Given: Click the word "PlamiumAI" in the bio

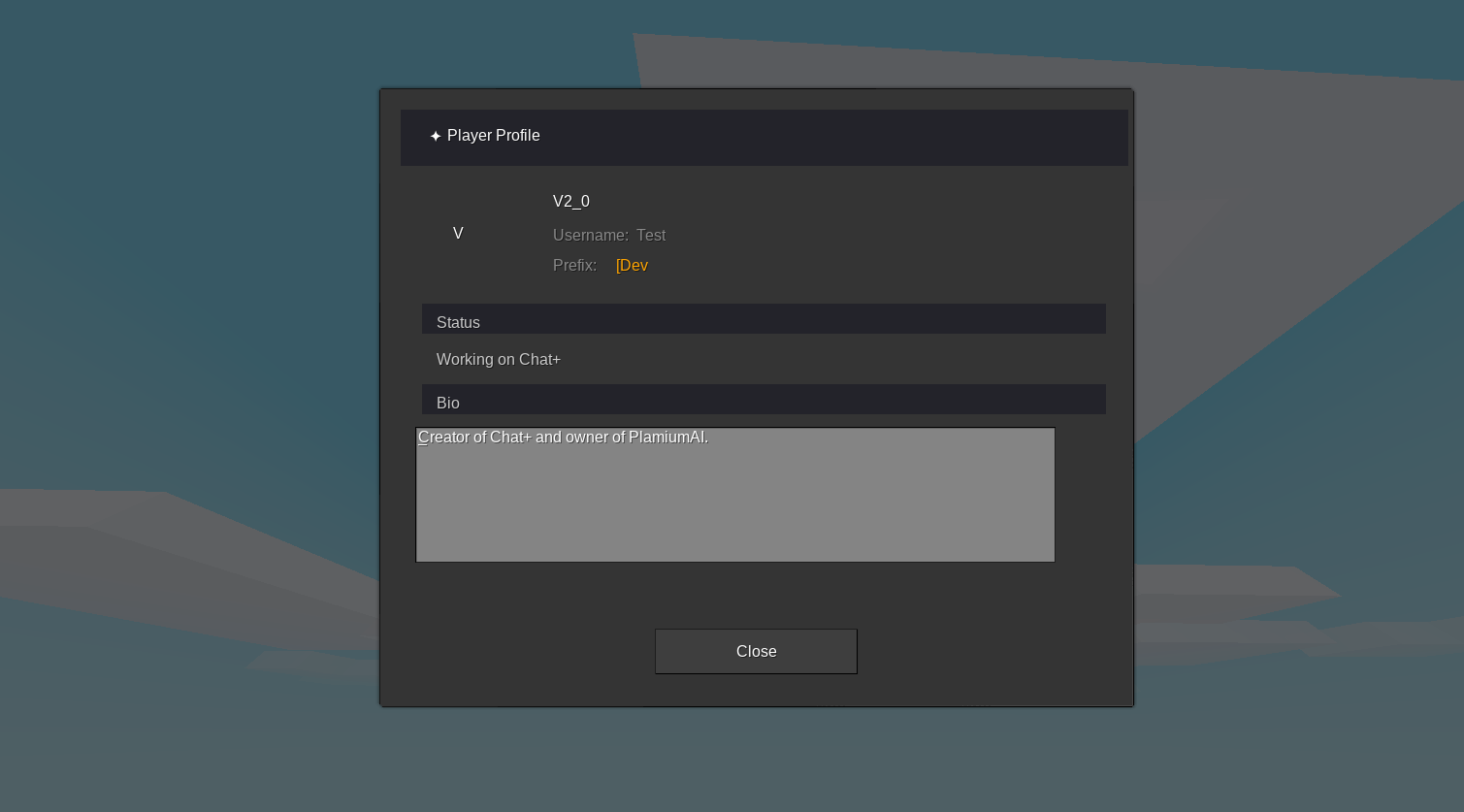Looking at the screenshot, I should 667,438.
